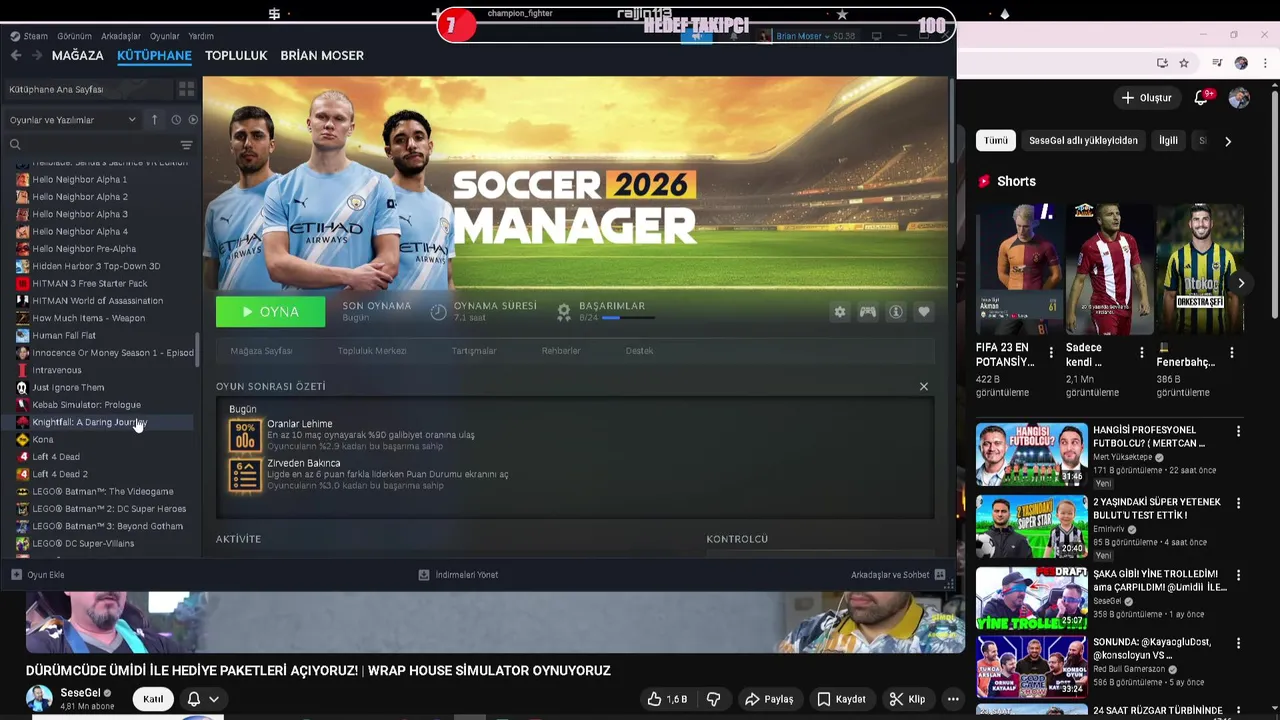Viewport: 1280px width, 720px height.
Task: Open the BRIAN MOSER profile tab
Action: pos(322,55)
